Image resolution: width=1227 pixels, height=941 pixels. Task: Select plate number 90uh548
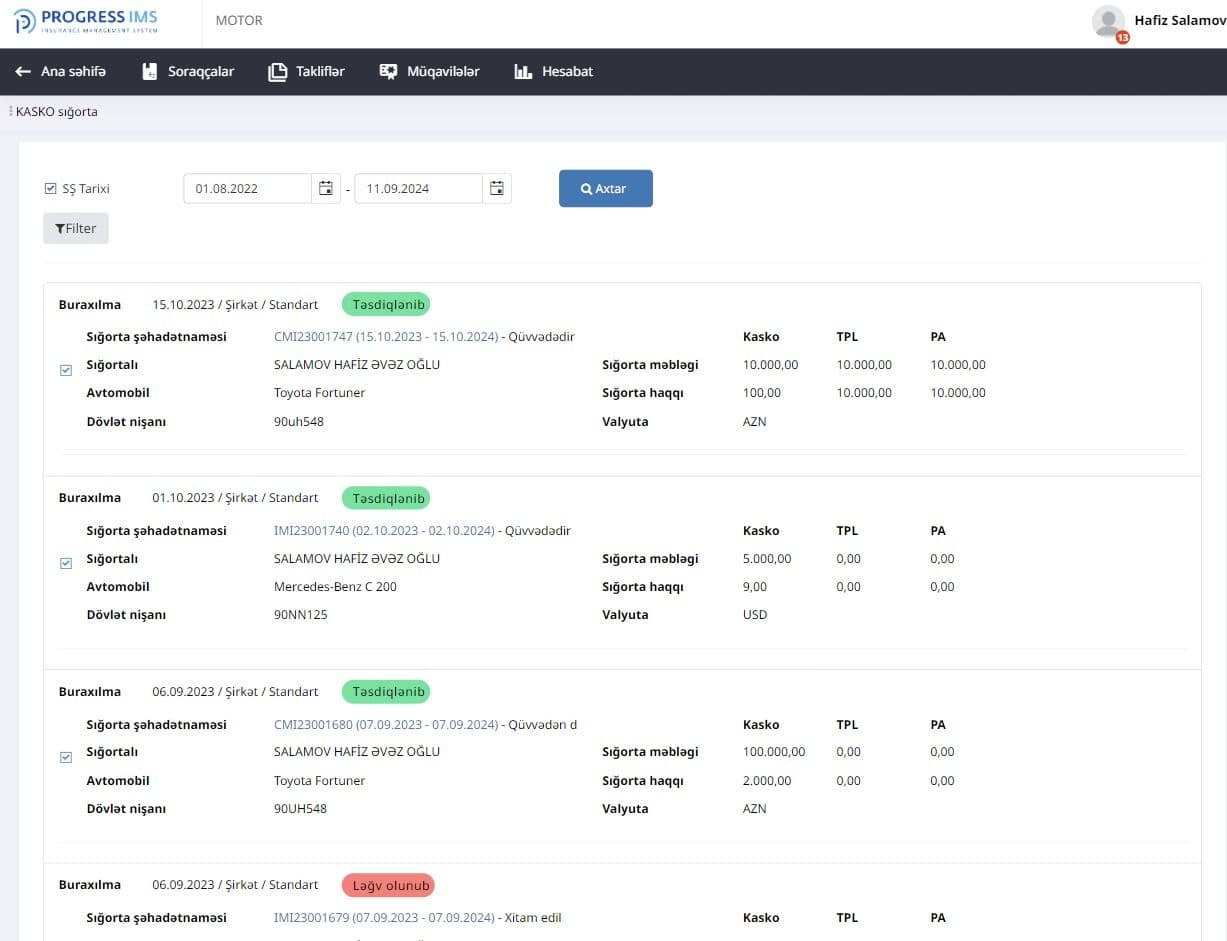click(x=299, y=422)
